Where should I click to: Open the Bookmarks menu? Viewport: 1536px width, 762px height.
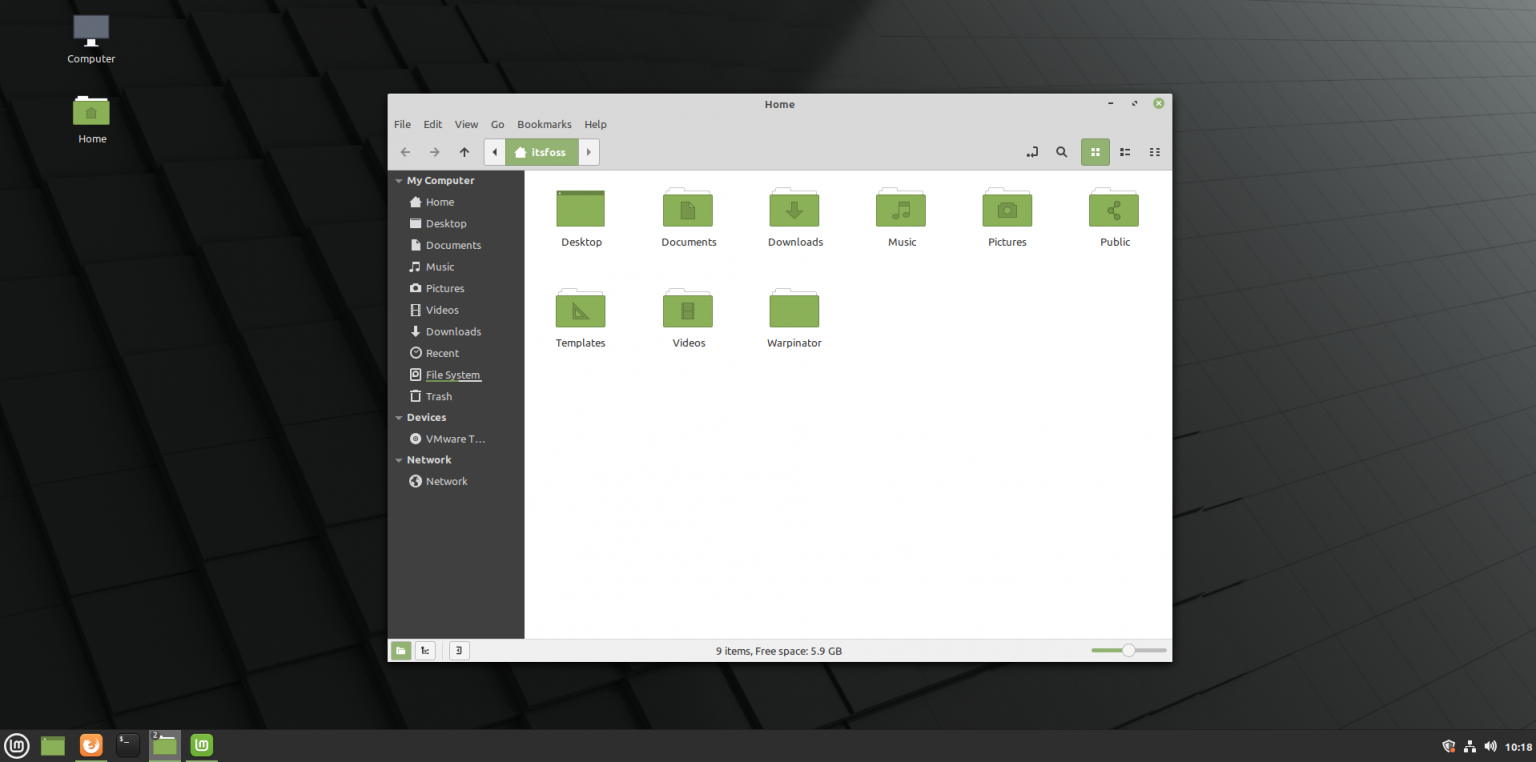(544, 124)
